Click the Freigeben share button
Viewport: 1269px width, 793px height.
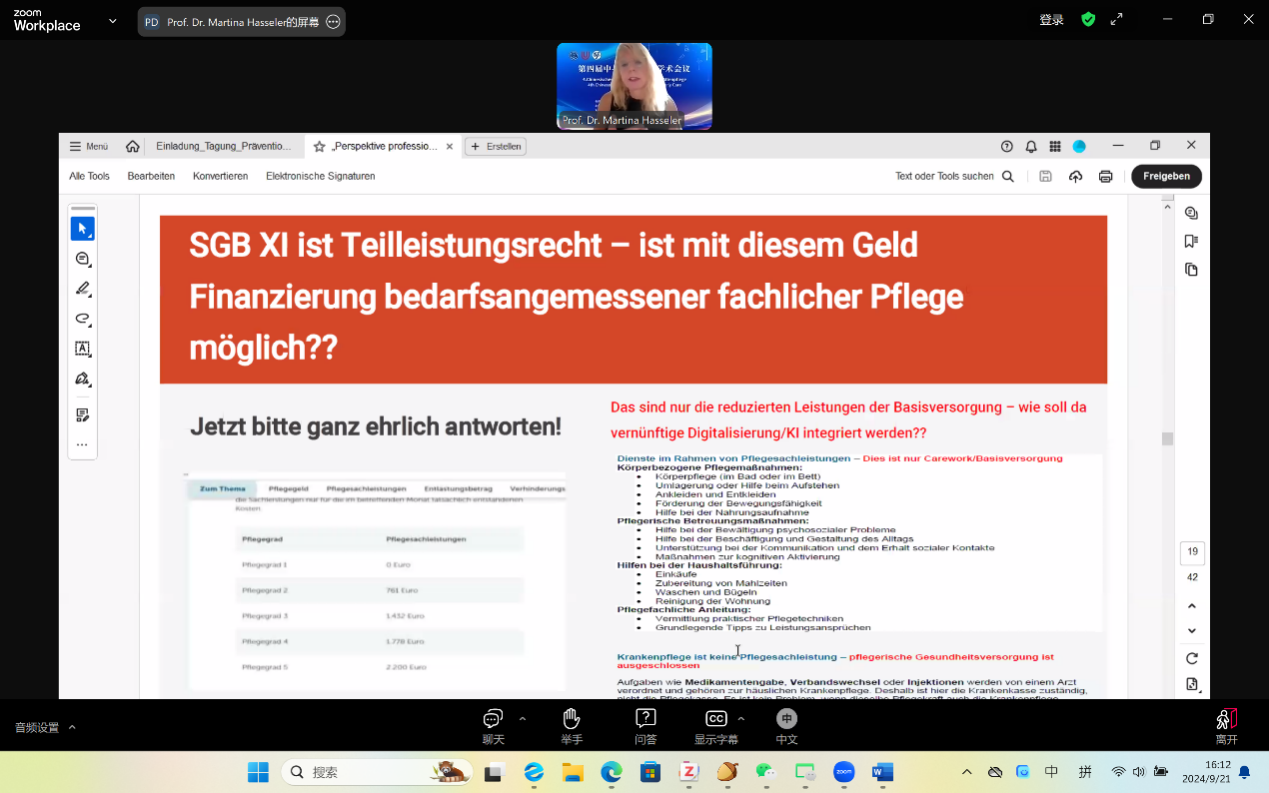(x=1166, y=176)
